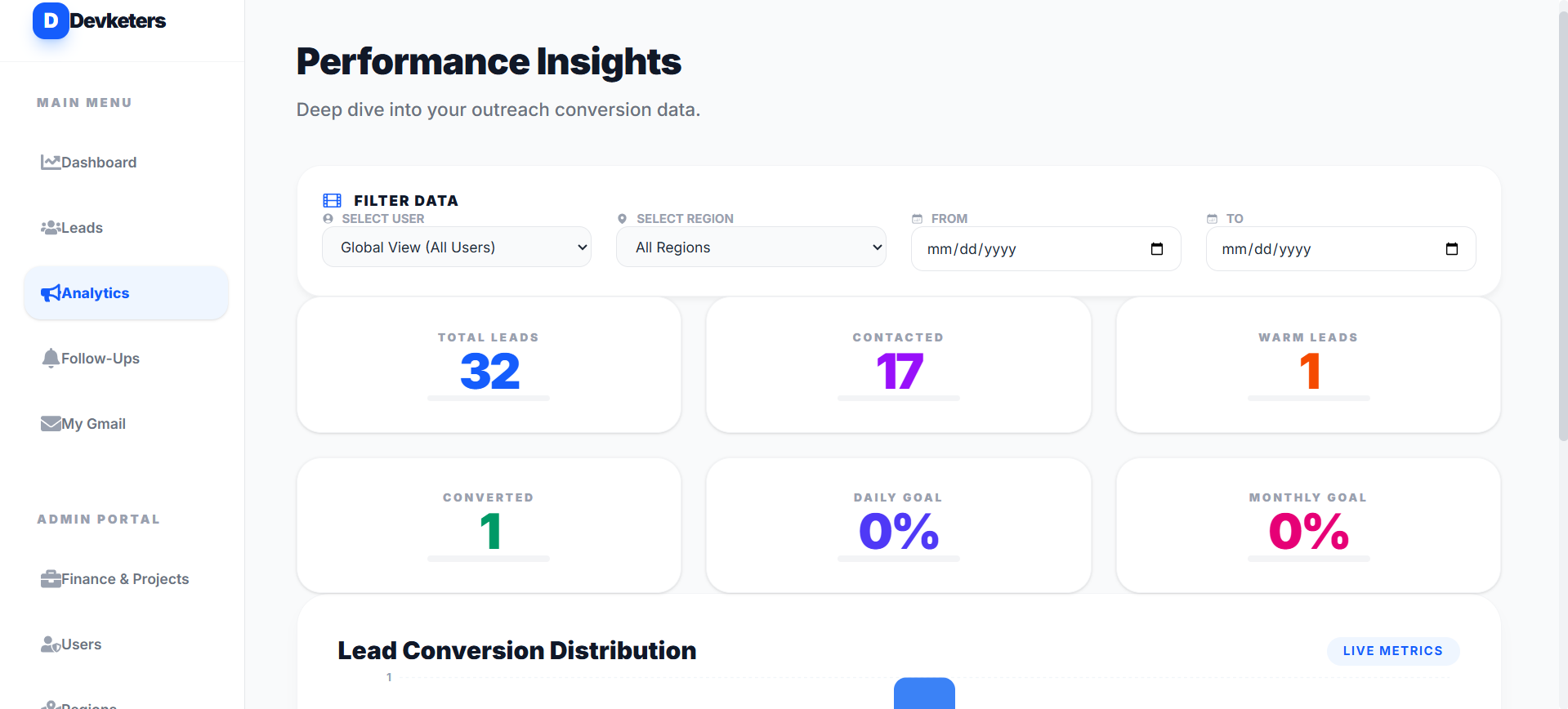Click the Devketers brand name link

click(118, 20)
